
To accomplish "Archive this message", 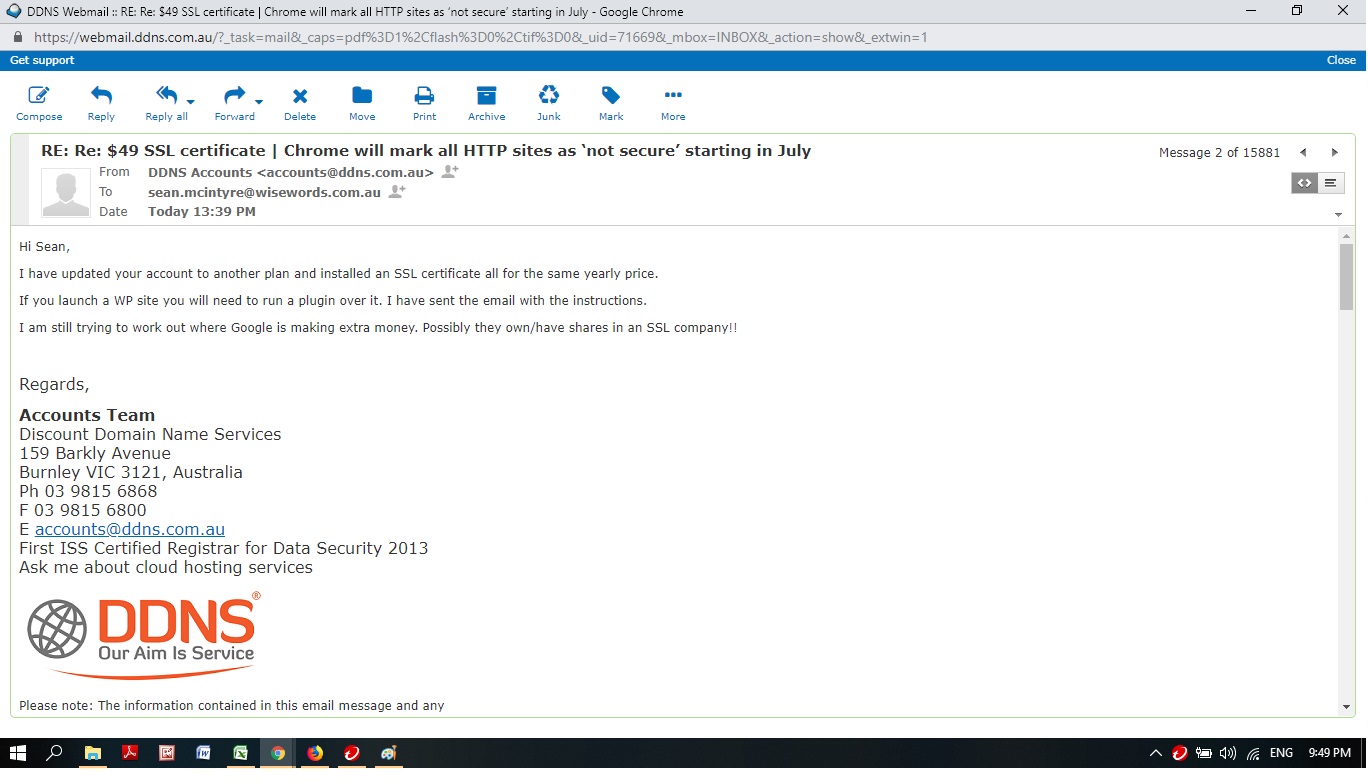I will (x=486, y=103).
